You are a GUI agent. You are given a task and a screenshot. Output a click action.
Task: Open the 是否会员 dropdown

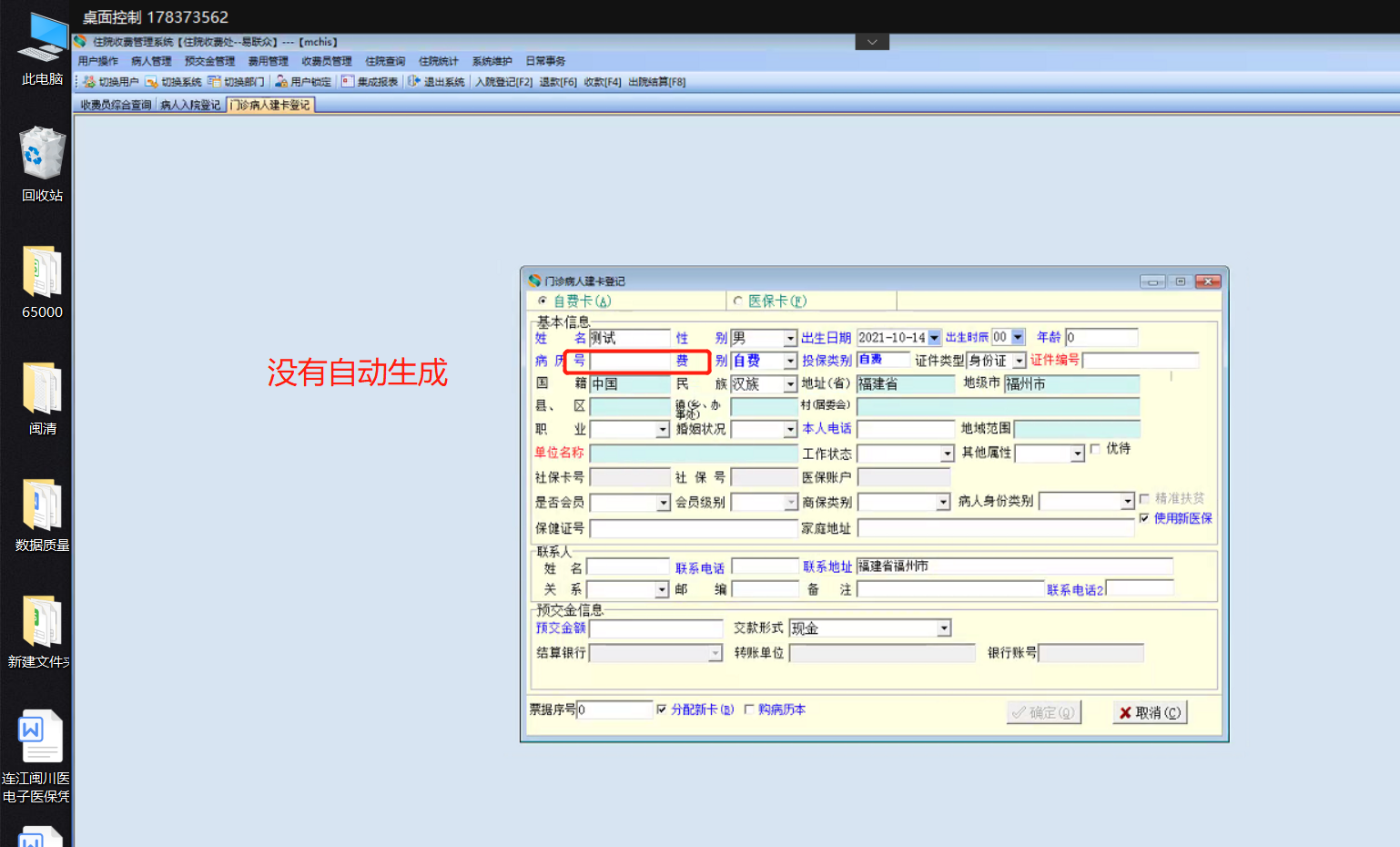point(663,503)
